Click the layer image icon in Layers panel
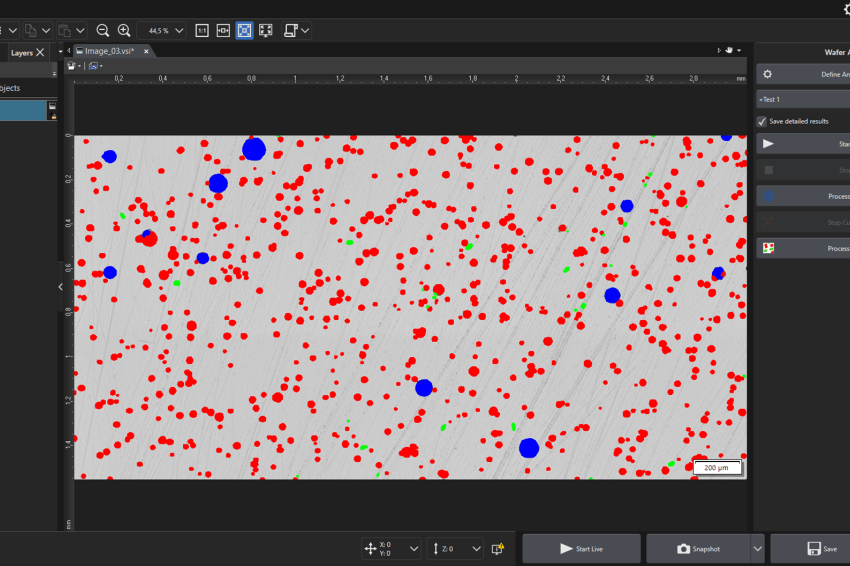Viewport: 850px width, 566px height. click(53, 106)
